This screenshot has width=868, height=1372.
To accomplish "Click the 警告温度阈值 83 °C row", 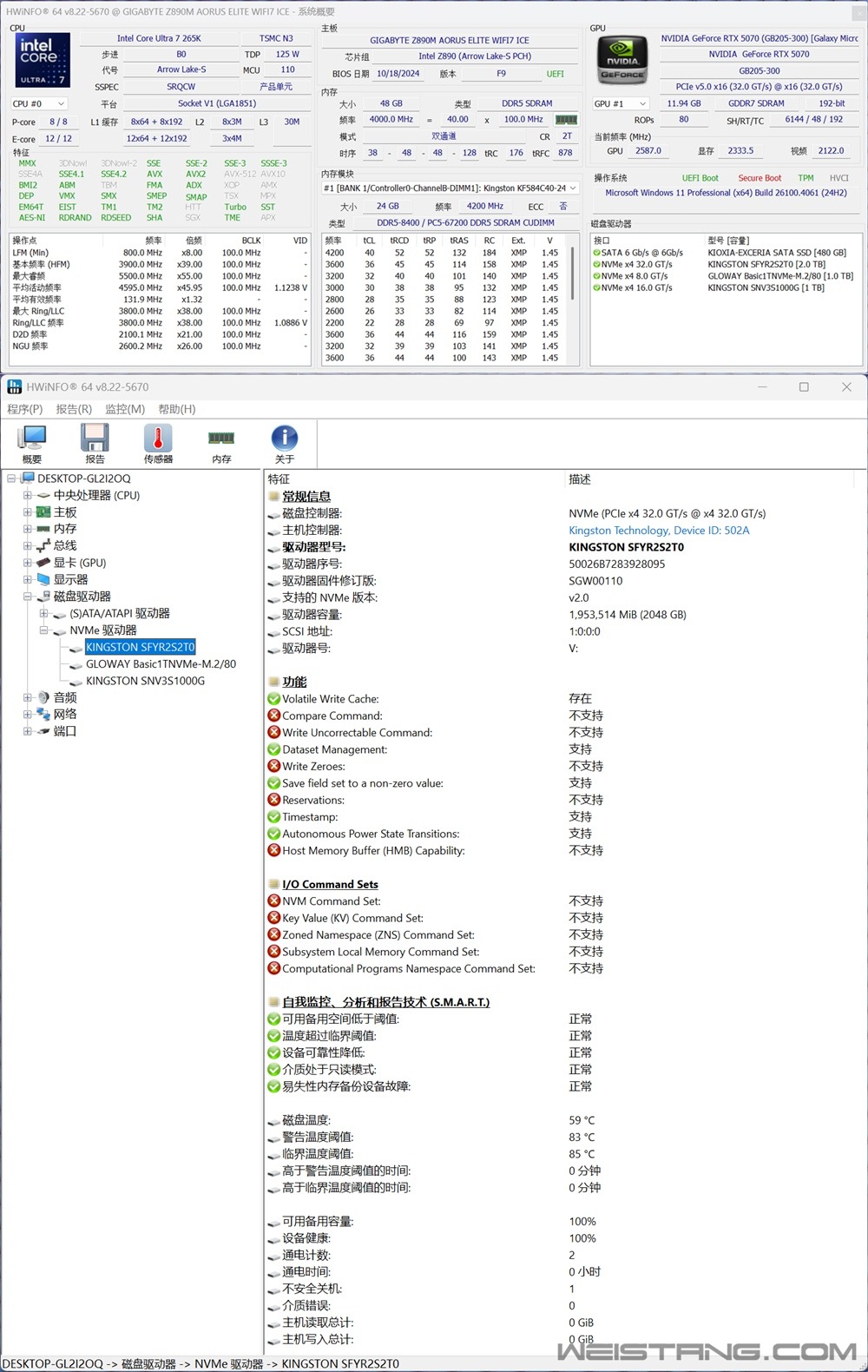I will click(562, 1137).
